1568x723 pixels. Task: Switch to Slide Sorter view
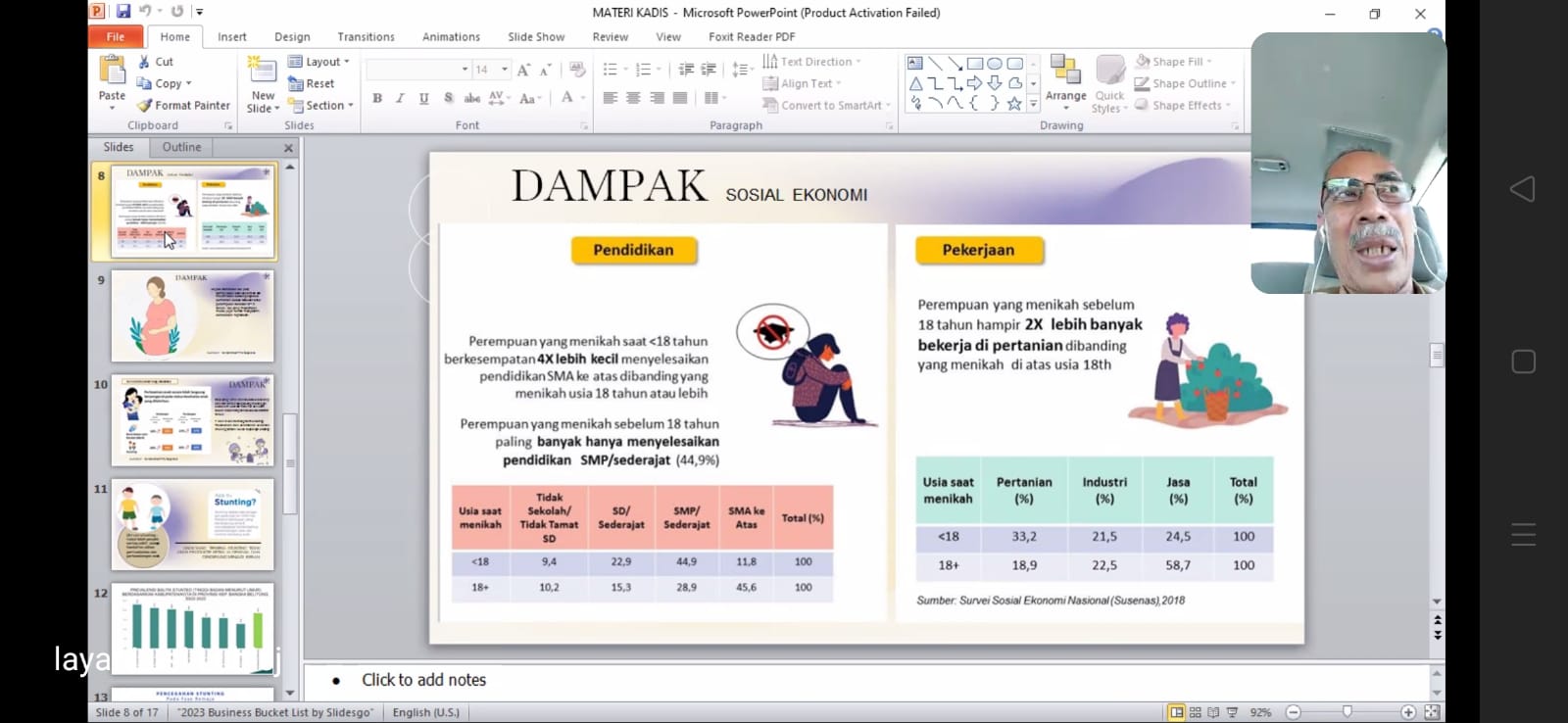point(1196,712)
